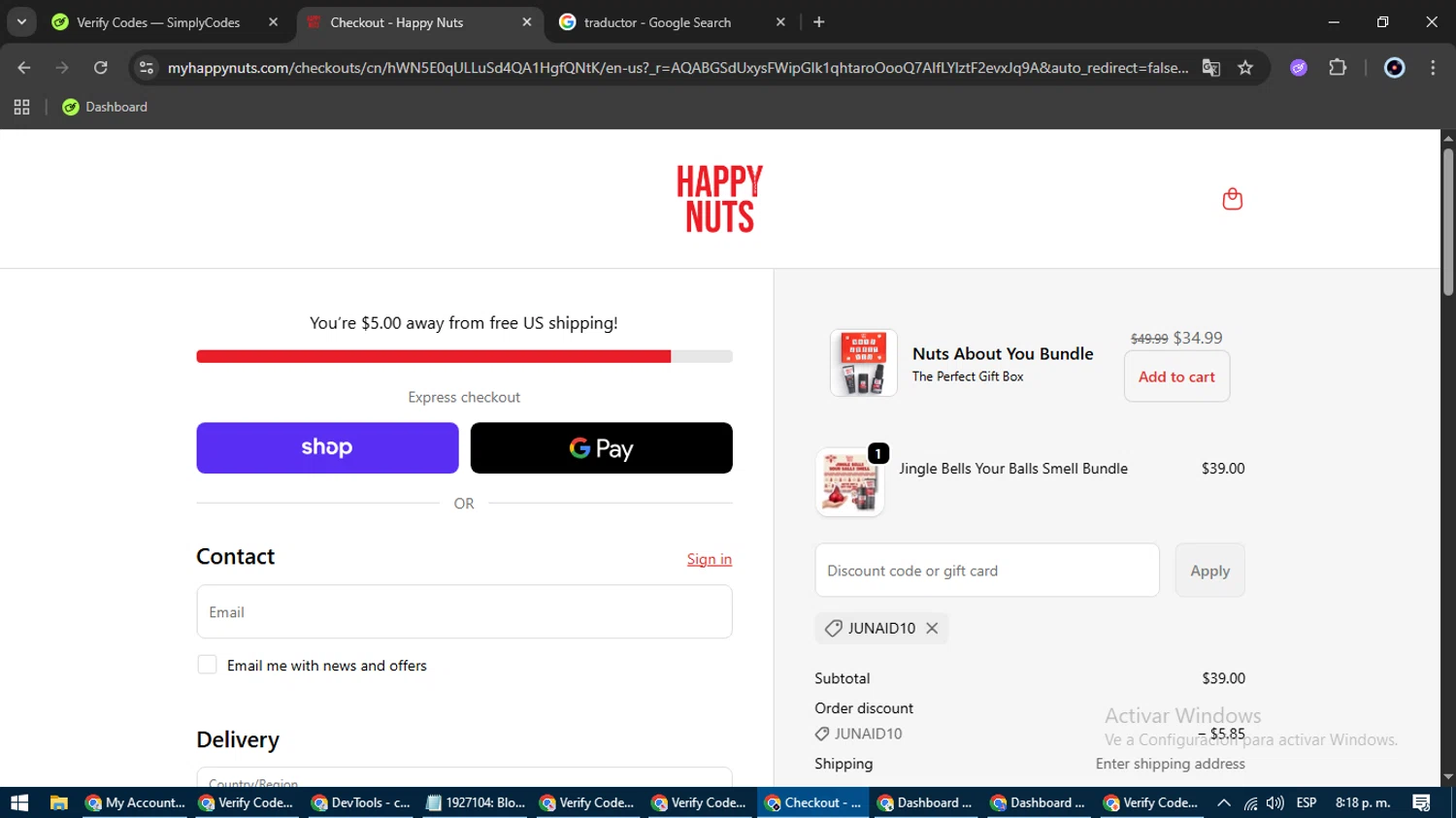This screenshot has width=1456, height=818.
Task: Open the Windows notification center
Action: coord(1421,802)
